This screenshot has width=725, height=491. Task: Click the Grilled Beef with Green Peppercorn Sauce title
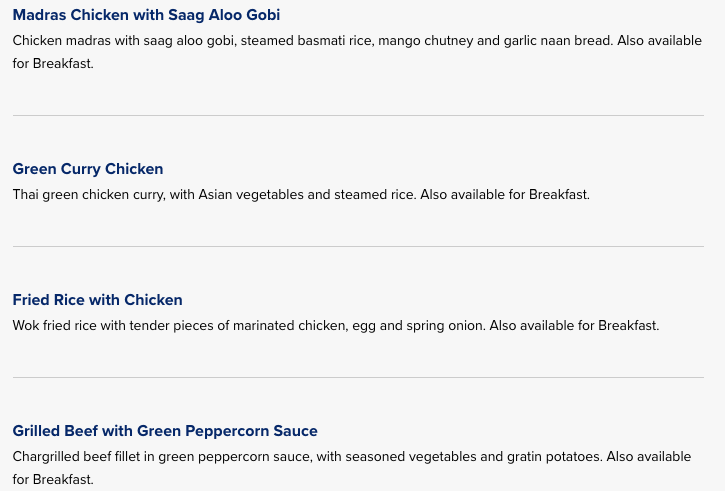tap(165, 430)
